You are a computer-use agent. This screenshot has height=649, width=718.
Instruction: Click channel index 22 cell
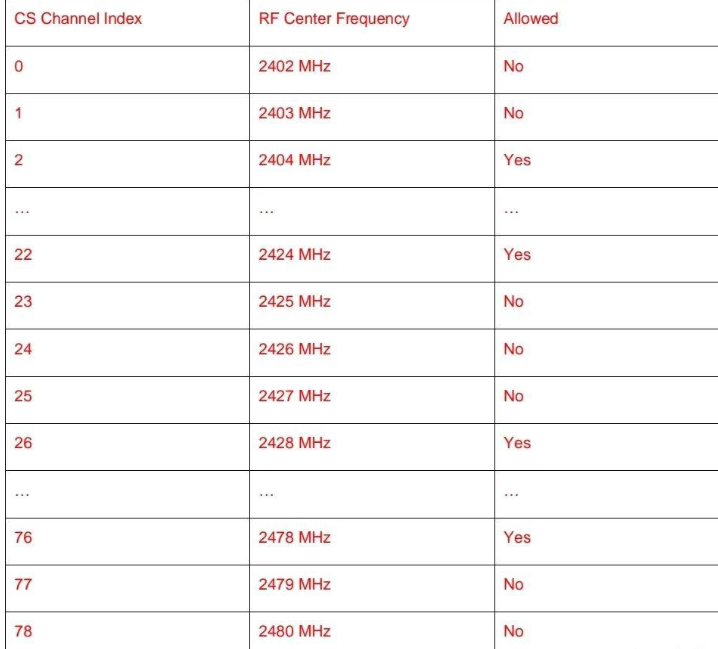[x=23, y=254]
